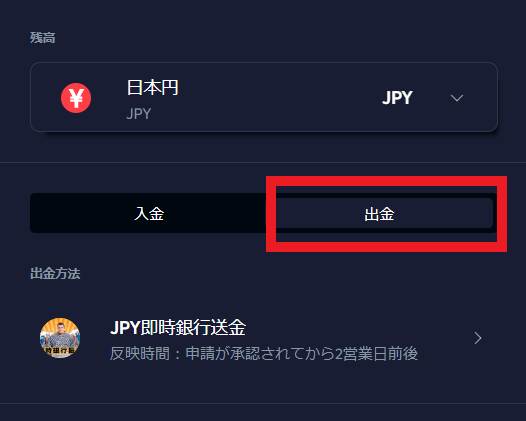
Task: Select the 入金 deposit segment background
Action: click(x=148, y=213)
